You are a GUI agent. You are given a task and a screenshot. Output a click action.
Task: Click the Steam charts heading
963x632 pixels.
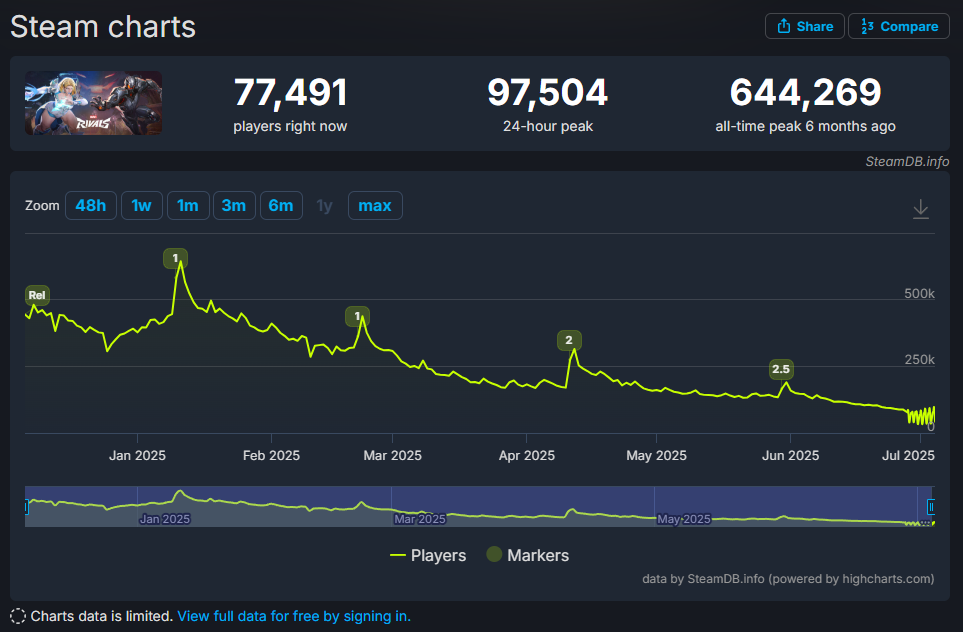103,27
